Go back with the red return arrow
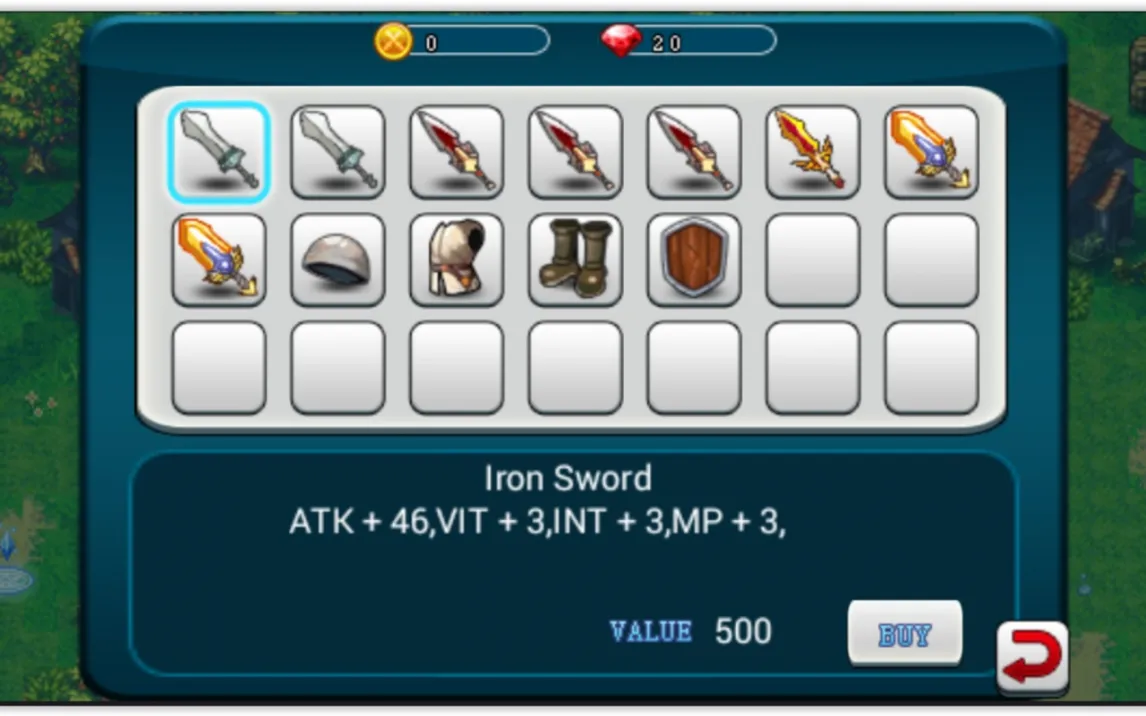Image resolution: width=1146 pixels, height=716 pixels. (x=1032, y=657)
